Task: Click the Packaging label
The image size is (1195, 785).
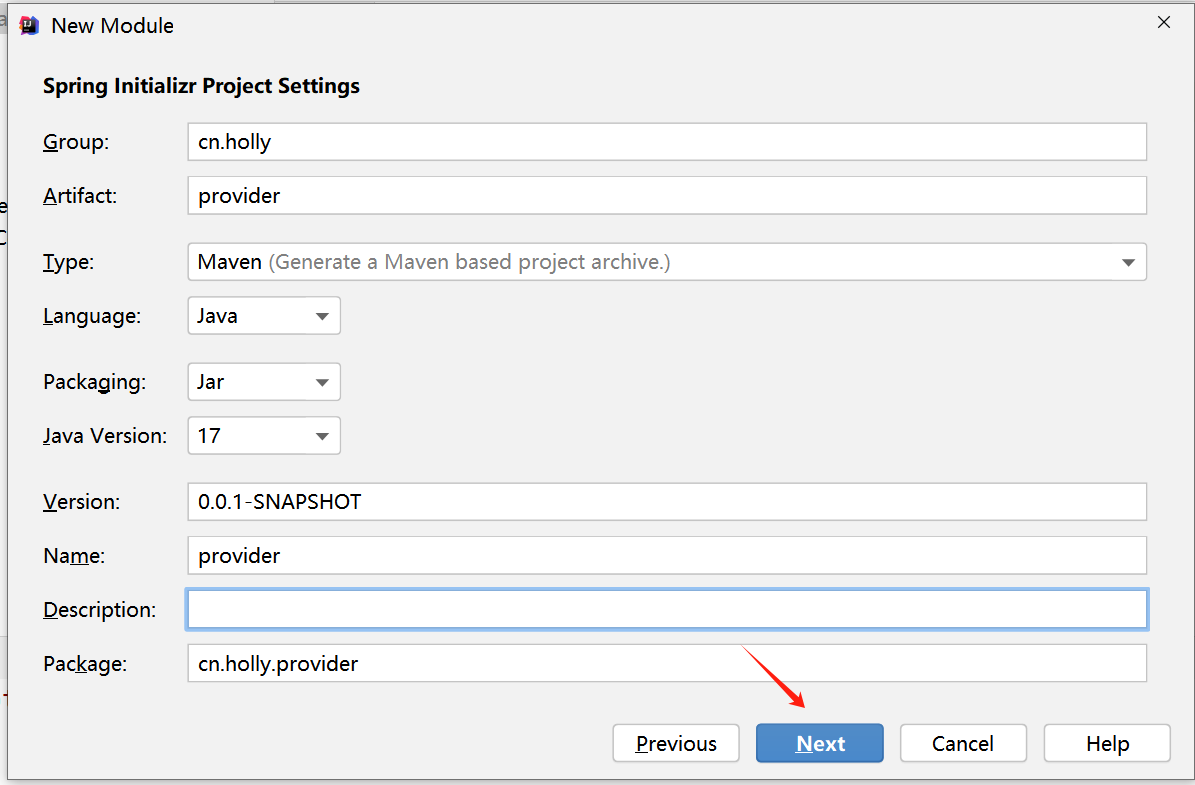Action: coord(94,382)
